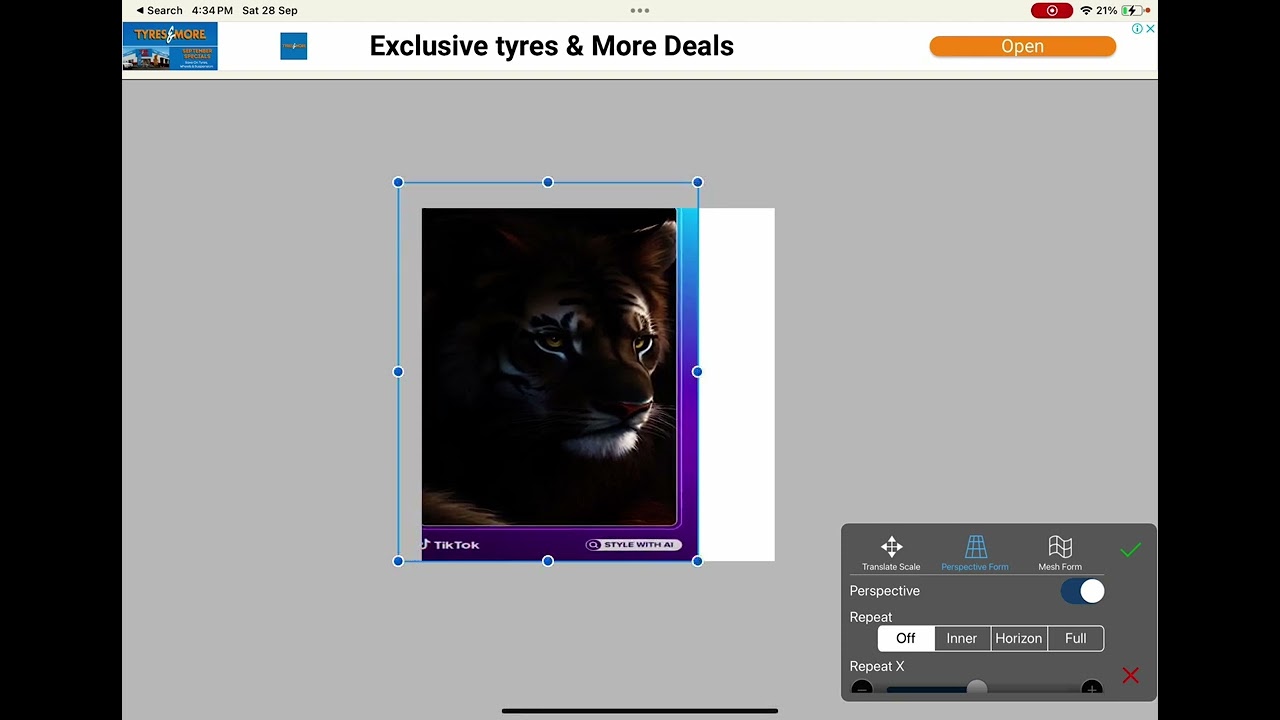Set Repeat to Off
The height and width of the screenshot is (720, 1280).
click(x=906, y=638)
